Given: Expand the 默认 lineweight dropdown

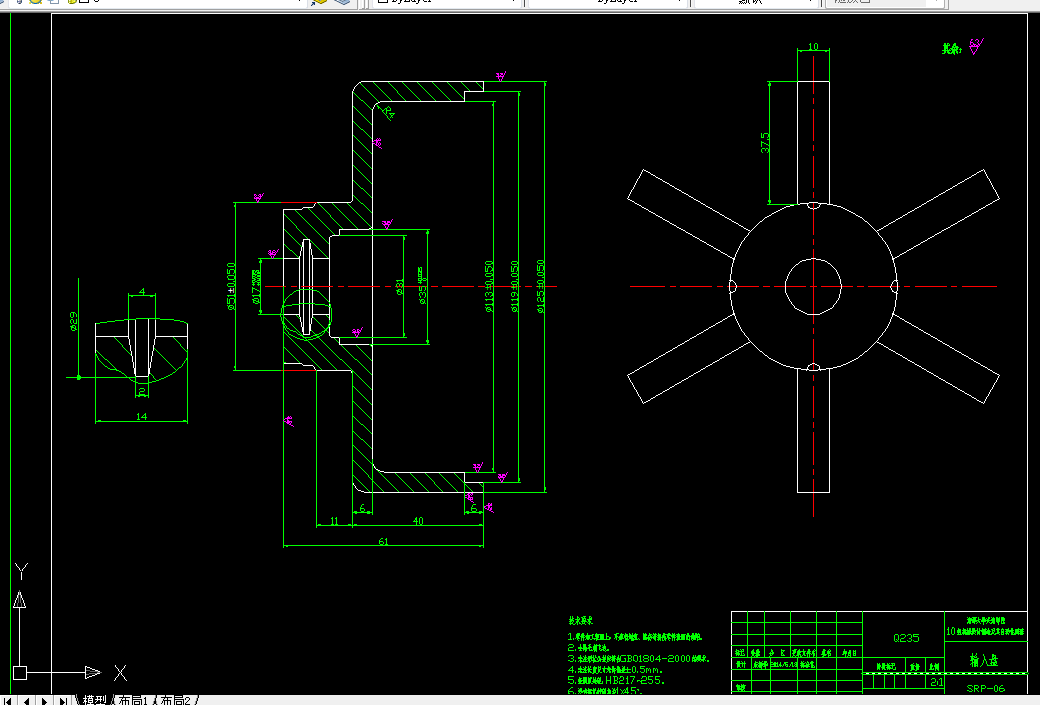Looking at the screenshot, I should [x=756, y=2].
